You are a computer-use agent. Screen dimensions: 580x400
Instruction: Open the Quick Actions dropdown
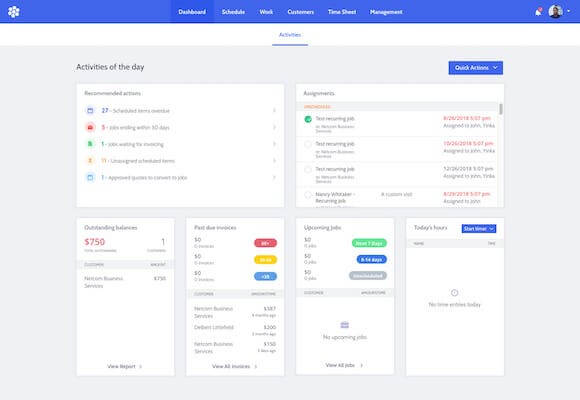coord(476,68)
